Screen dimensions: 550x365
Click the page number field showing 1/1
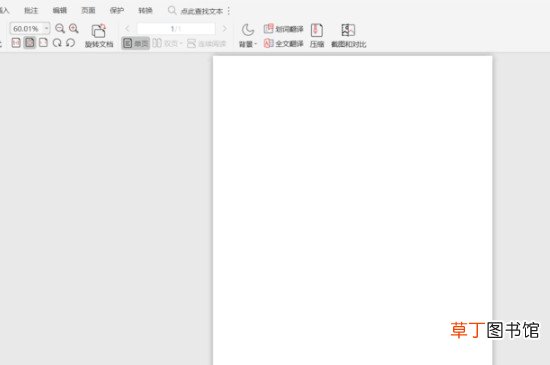click(176, 29)
